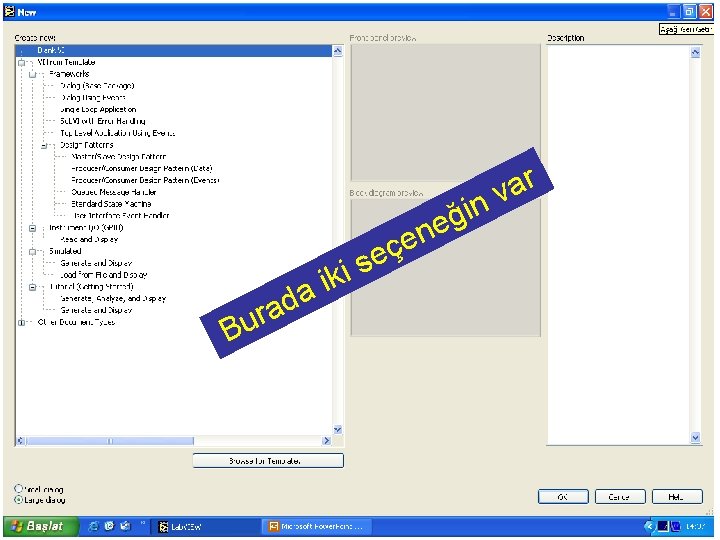Click the Block diagram preview area
This screenshot has width=720, height=540.
tap(445, 268)
